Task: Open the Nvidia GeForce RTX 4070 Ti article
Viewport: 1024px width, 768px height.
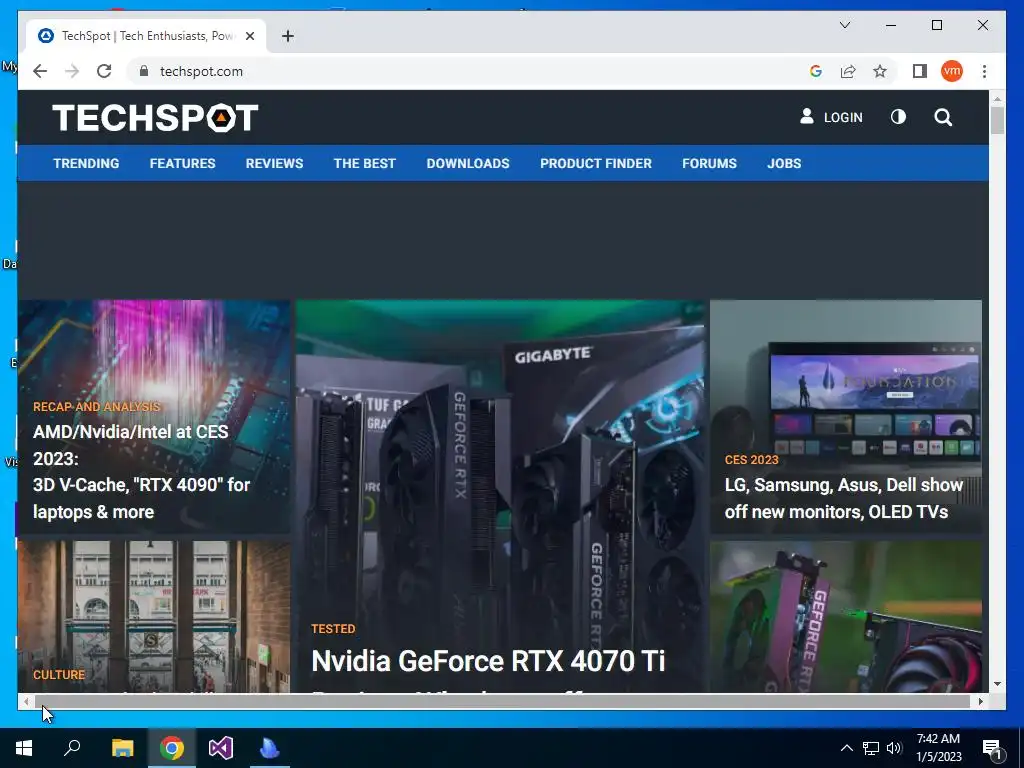Action: click(x=488, y=661)
